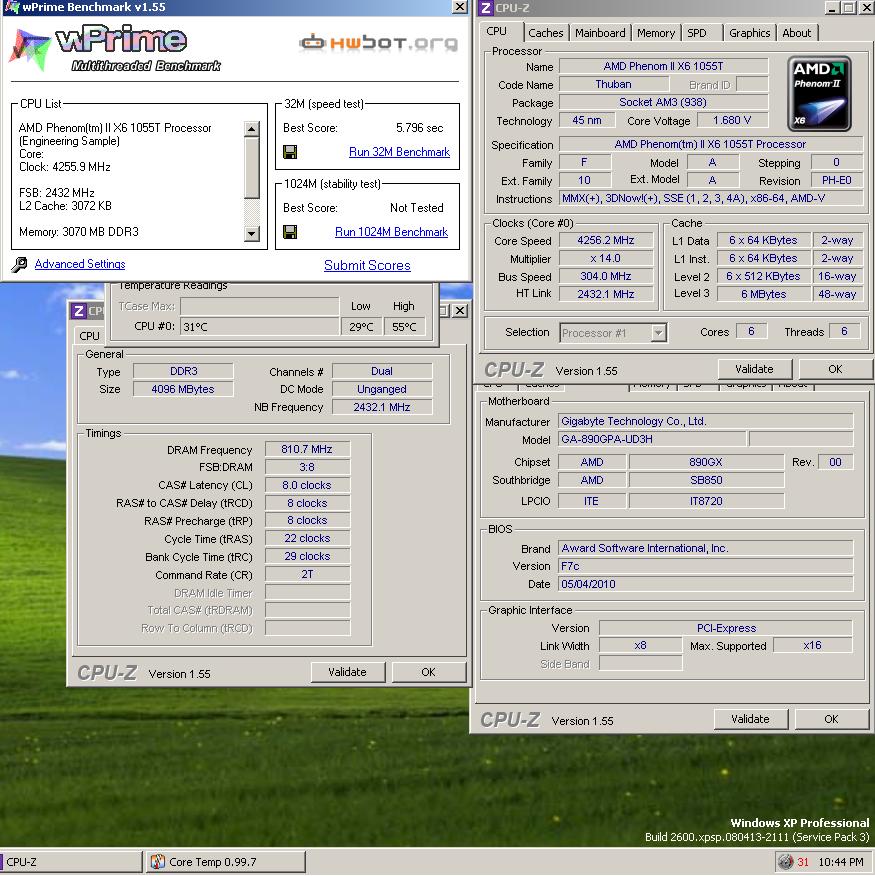The image size is (875, 876).
Task: Click the DRAM Frequency value field
Action: 307,450
